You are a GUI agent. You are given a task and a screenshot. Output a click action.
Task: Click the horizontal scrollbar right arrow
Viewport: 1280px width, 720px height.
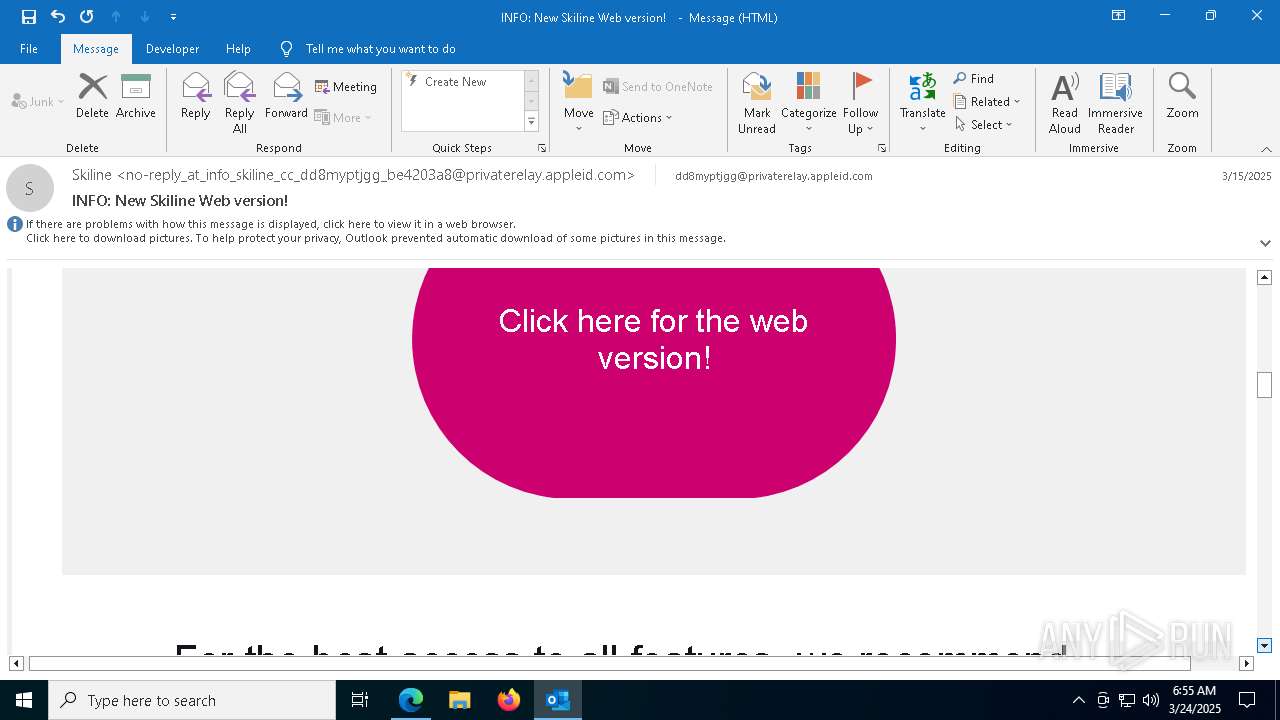[x=1246, y=663]
